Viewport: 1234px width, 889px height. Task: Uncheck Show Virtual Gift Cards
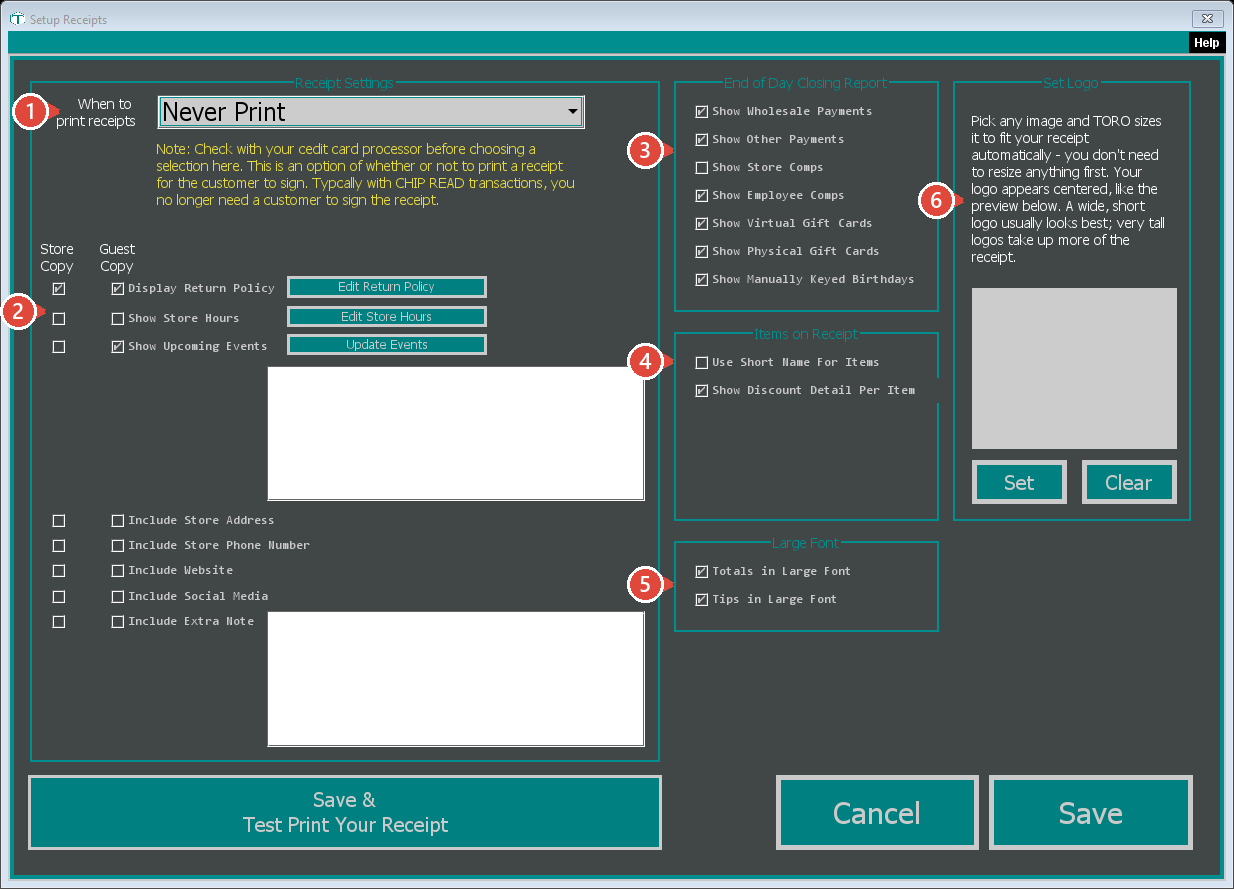coord(702,224)
